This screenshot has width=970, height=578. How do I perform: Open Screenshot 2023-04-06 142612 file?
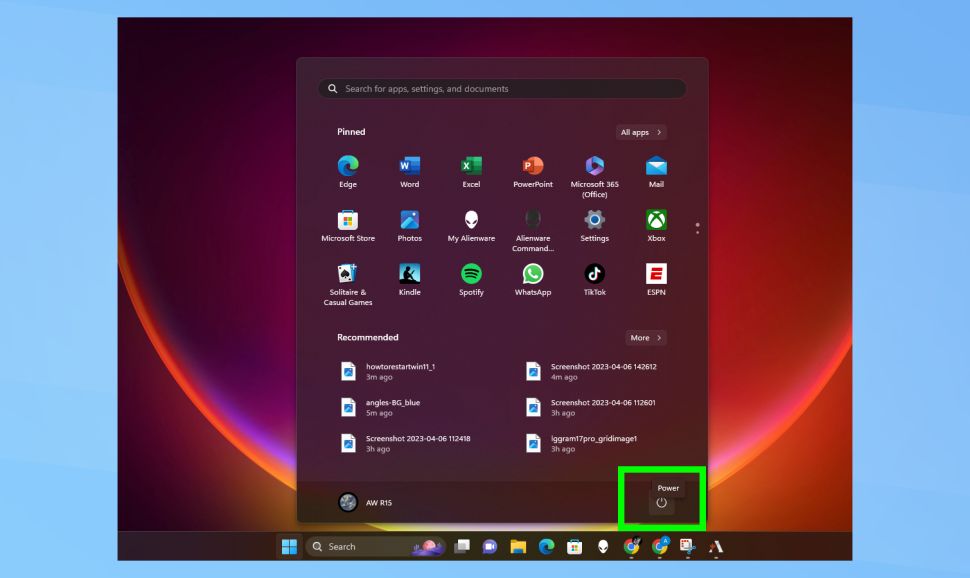[591, 371]
